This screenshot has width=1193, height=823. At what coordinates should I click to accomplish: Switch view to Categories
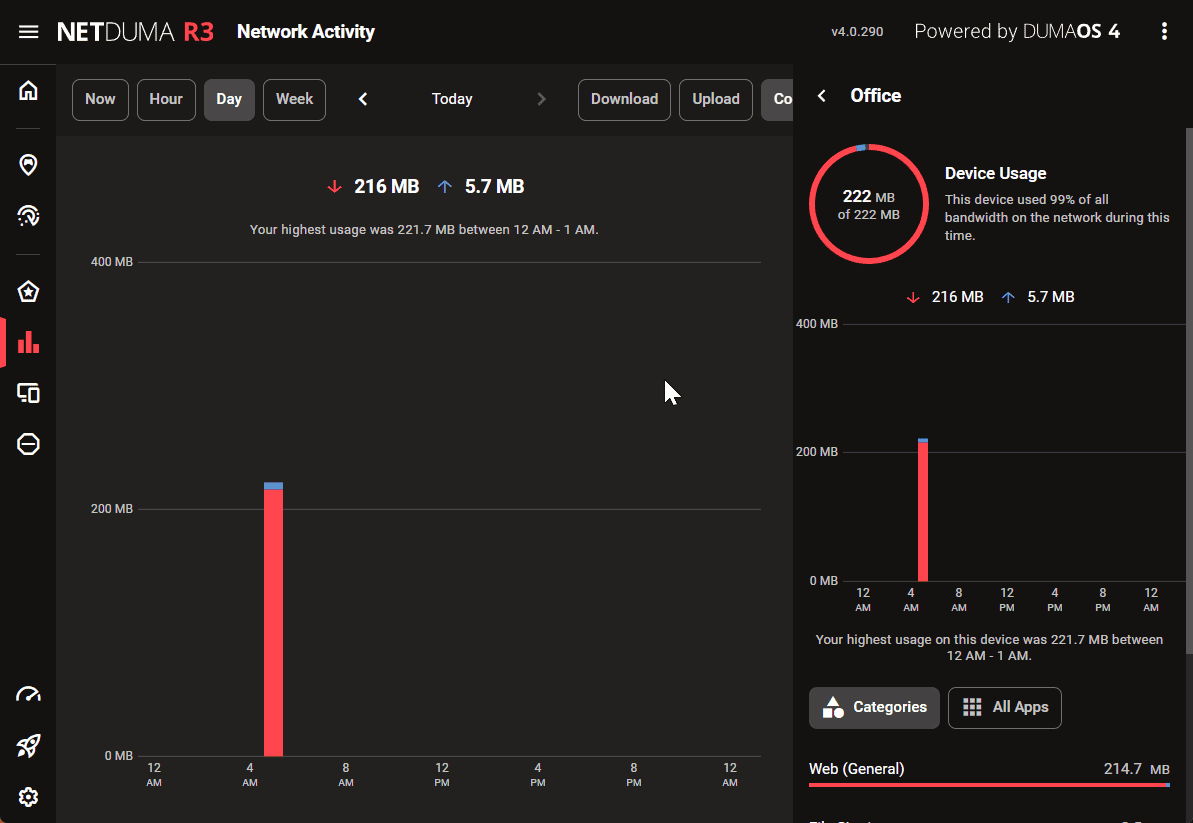pos(874,708)
